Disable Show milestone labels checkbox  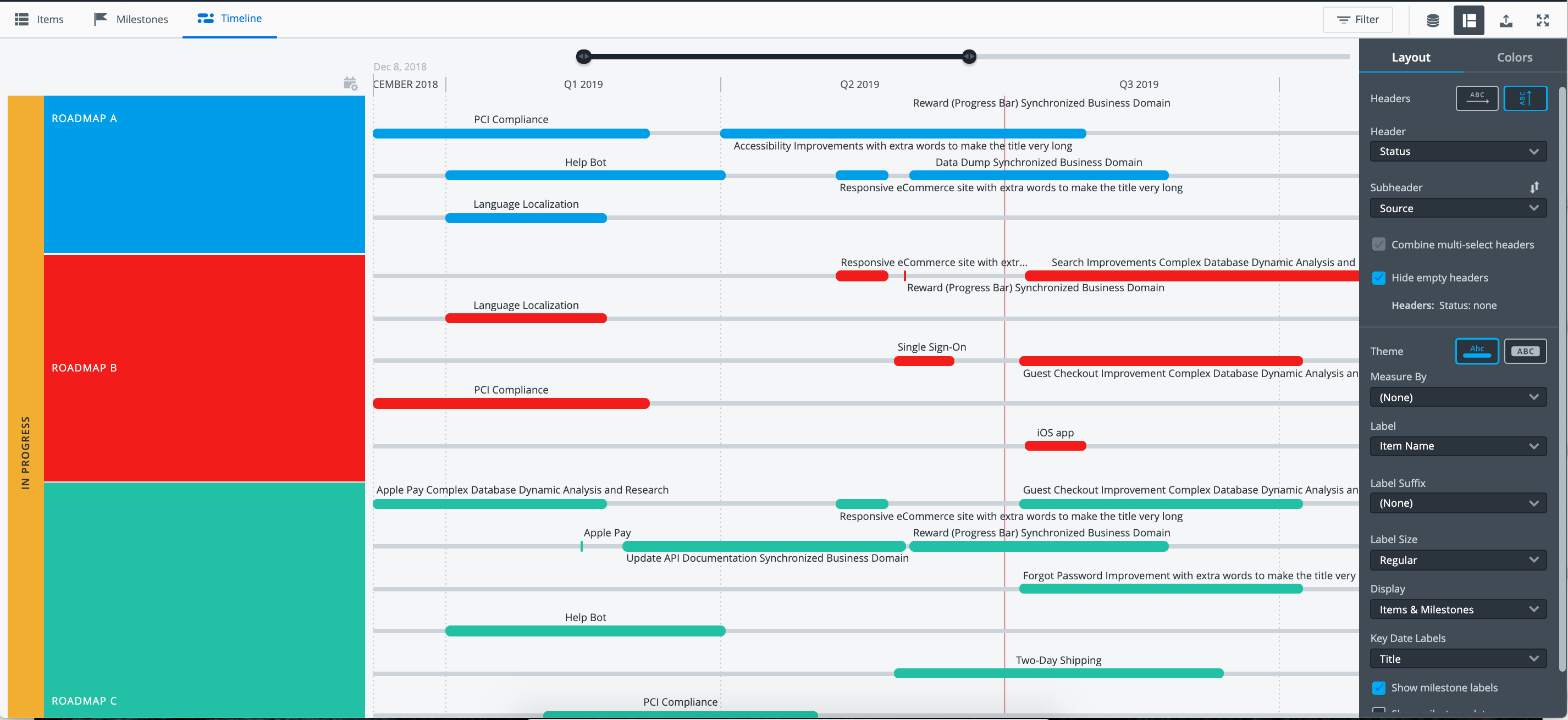point(1379,688)
